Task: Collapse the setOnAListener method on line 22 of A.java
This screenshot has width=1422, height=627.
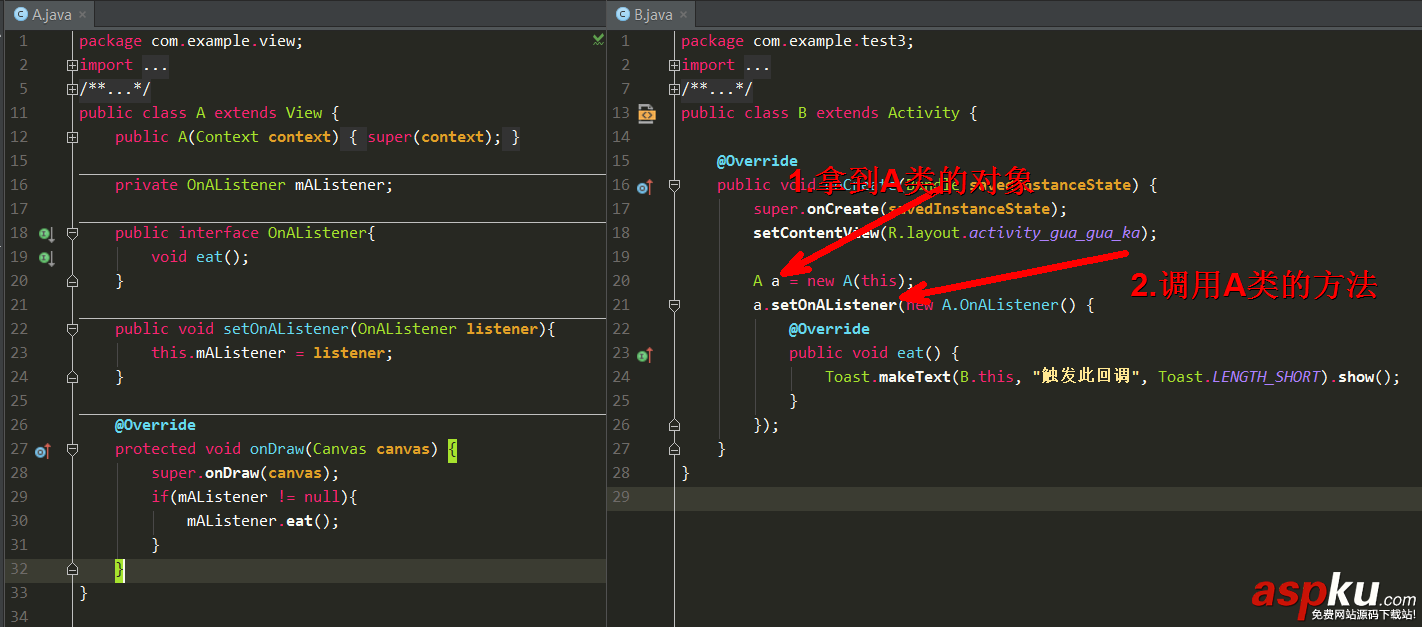Action: click(x=72, y=329)
